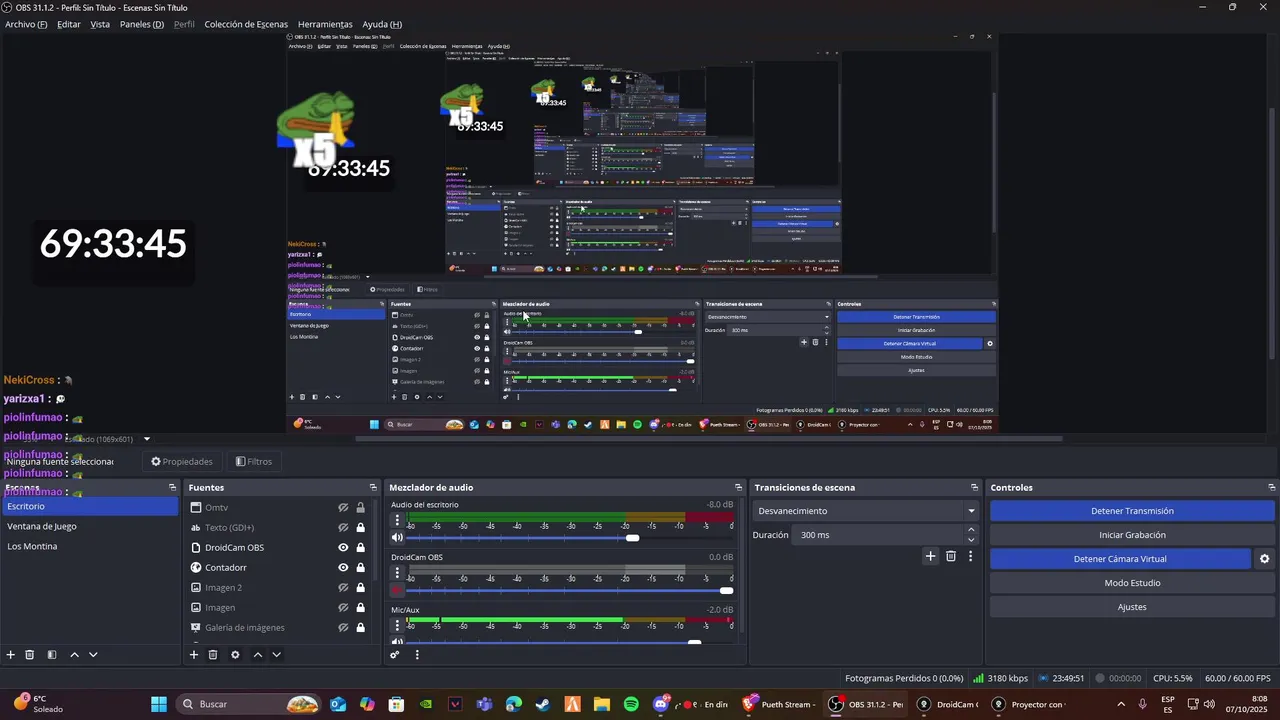Undock the Mezclador de audio panel

[739, 488]
